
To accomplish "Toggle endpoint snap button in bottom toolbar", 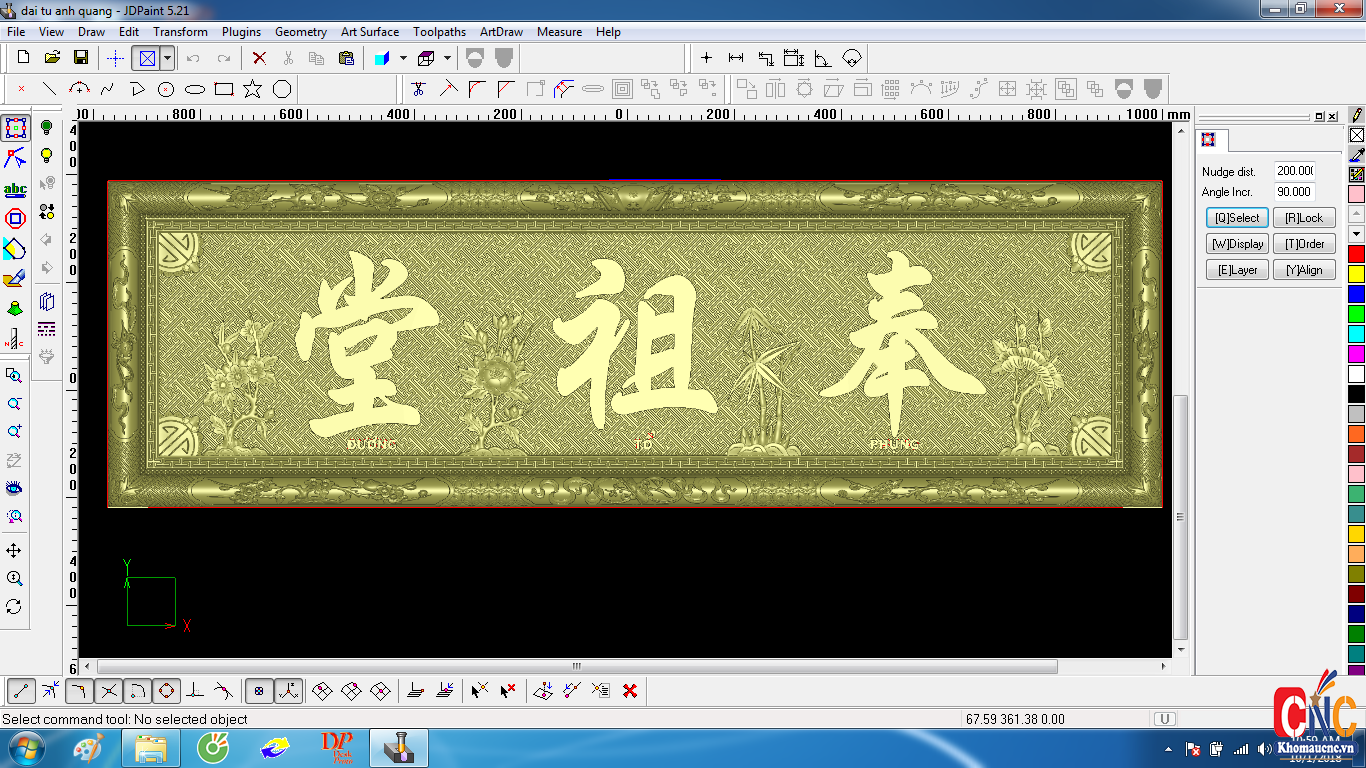I will (x=22, y=690).
